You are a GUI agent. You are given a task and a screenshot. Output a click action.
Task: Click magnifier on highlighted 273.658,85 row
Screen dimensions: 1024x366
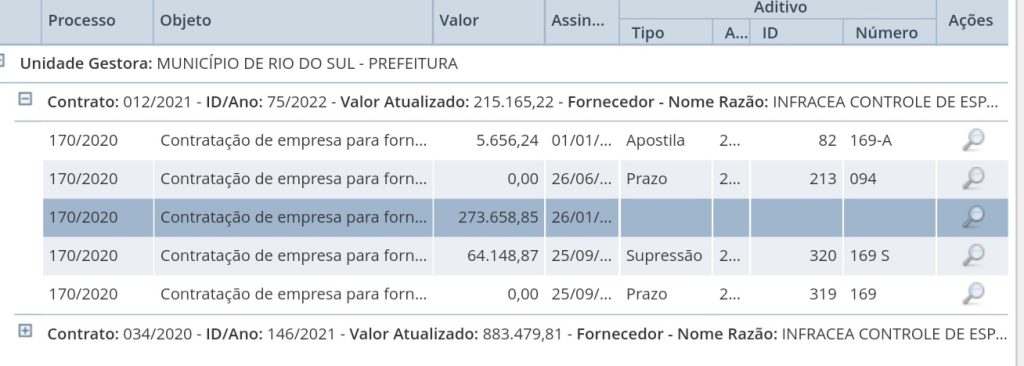click(973, 217)
